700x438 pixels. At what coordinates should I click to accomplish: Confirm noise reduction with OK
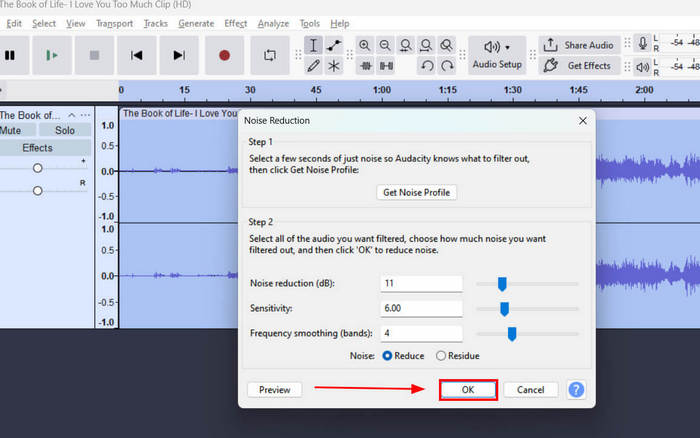tap(468, 390)
